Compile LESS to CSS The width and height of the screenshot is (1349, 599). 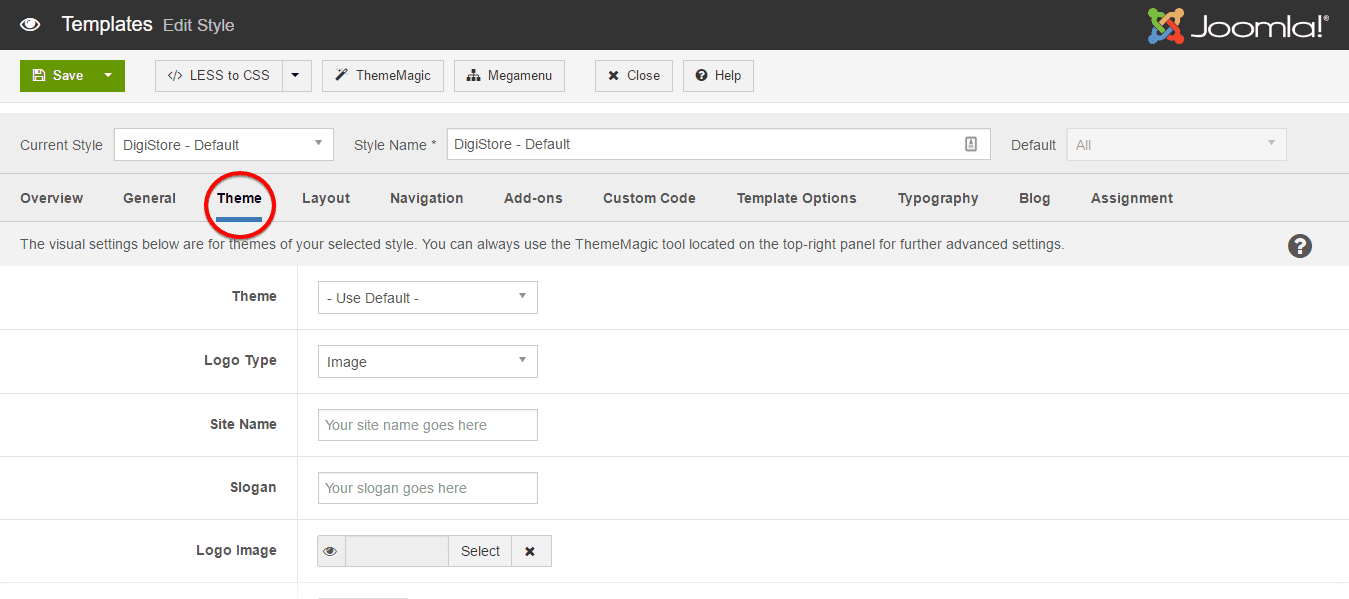click(219, 76)
